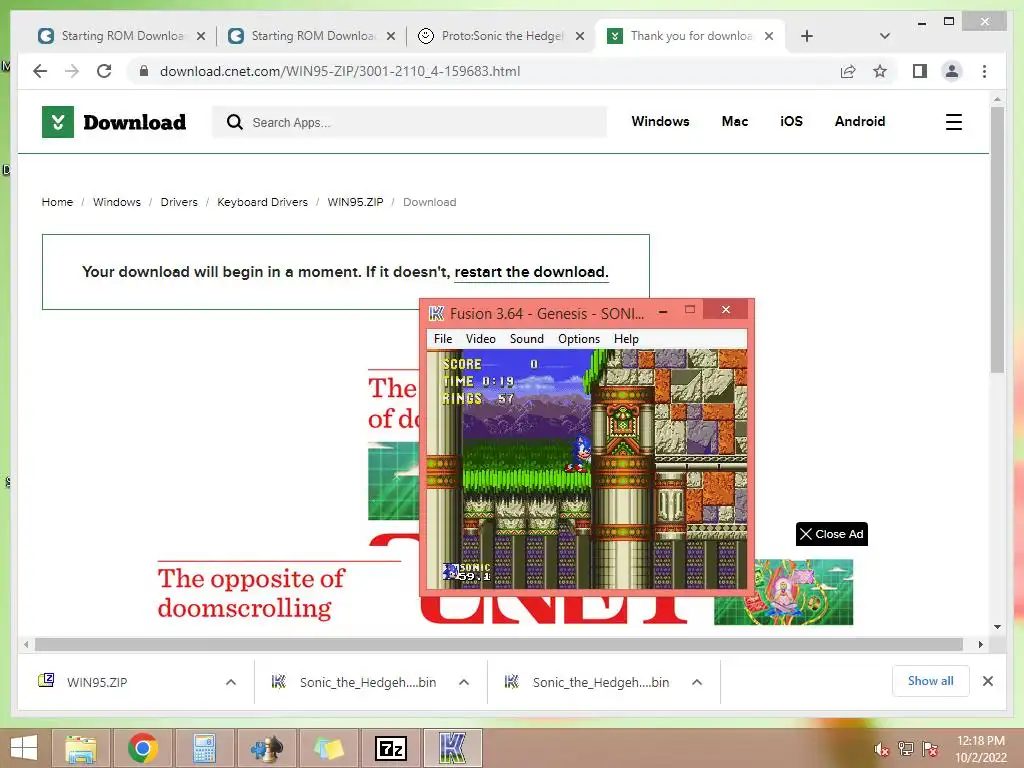Screen dimensions: 1024x768
Task: Open the iOS category link
Action: pyautogui.click(x=791, y=121)
